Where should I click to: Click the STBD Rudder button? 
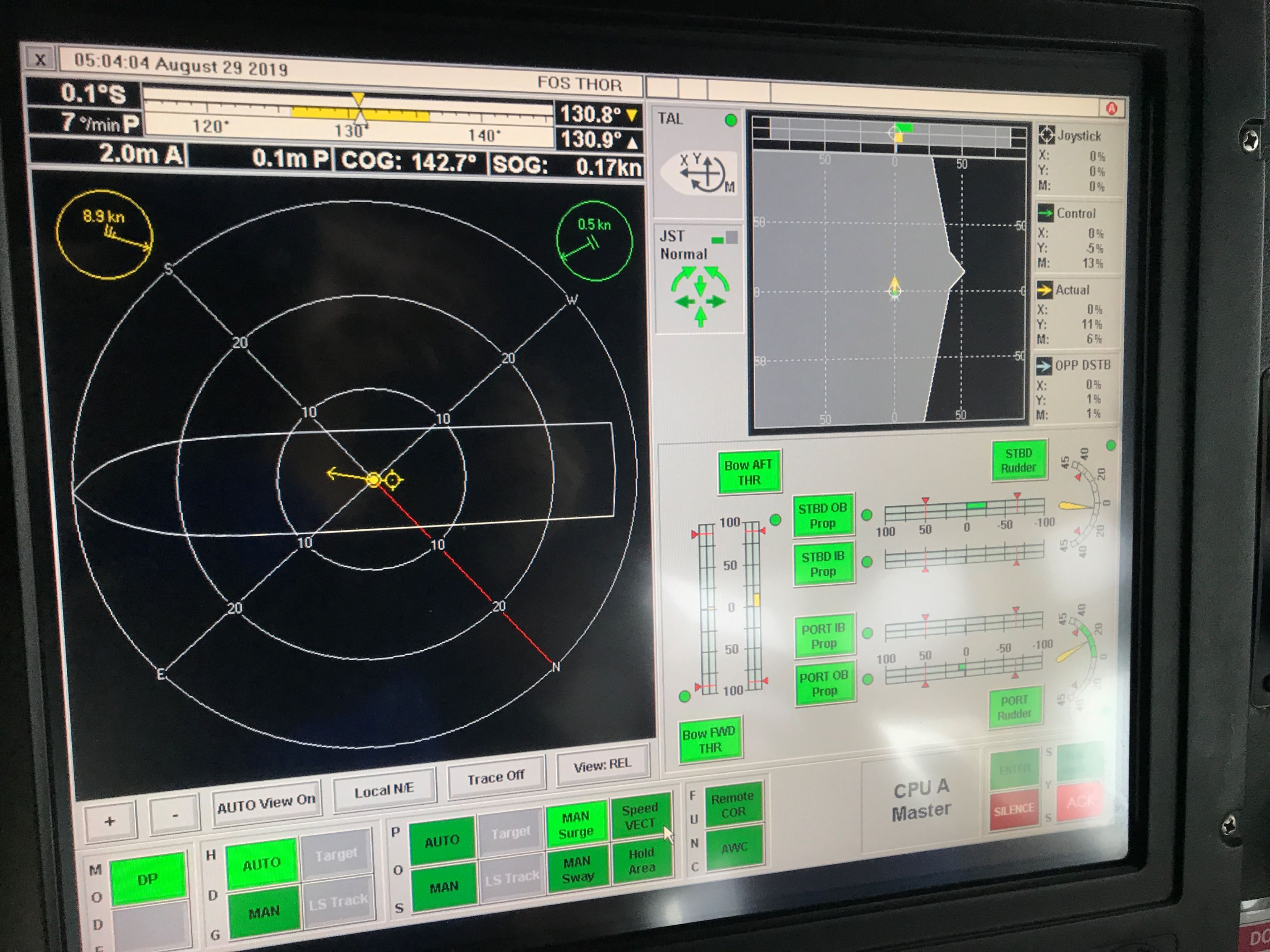pyautogui.click(x=1018, y=460)
